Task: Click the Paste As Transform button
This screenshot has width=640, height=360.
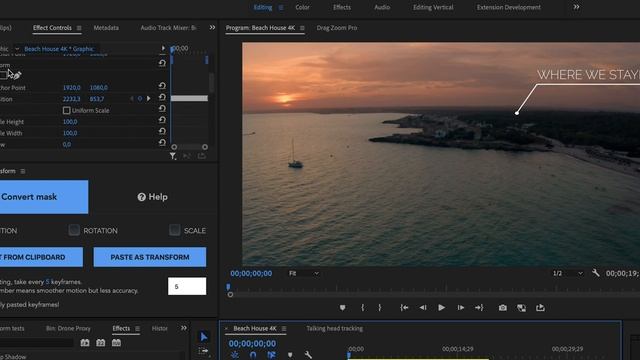Action: pyautogui.click(x=150, y=257)
